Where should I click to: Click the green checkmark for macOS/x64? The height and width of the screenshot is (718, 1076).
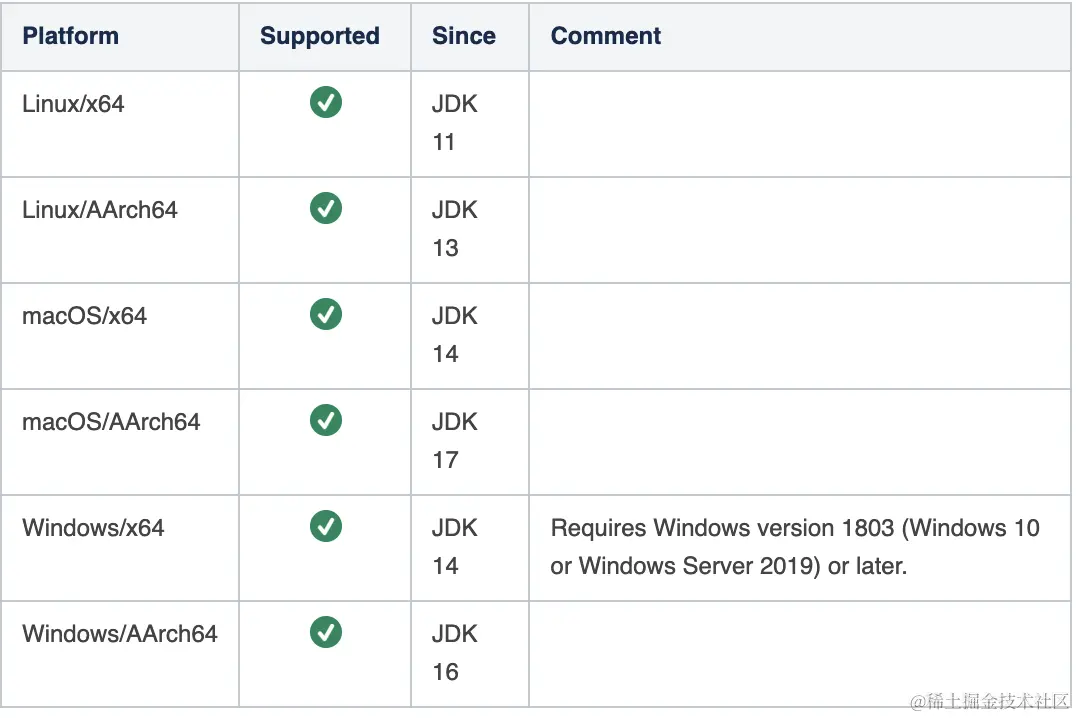(325, 314)
